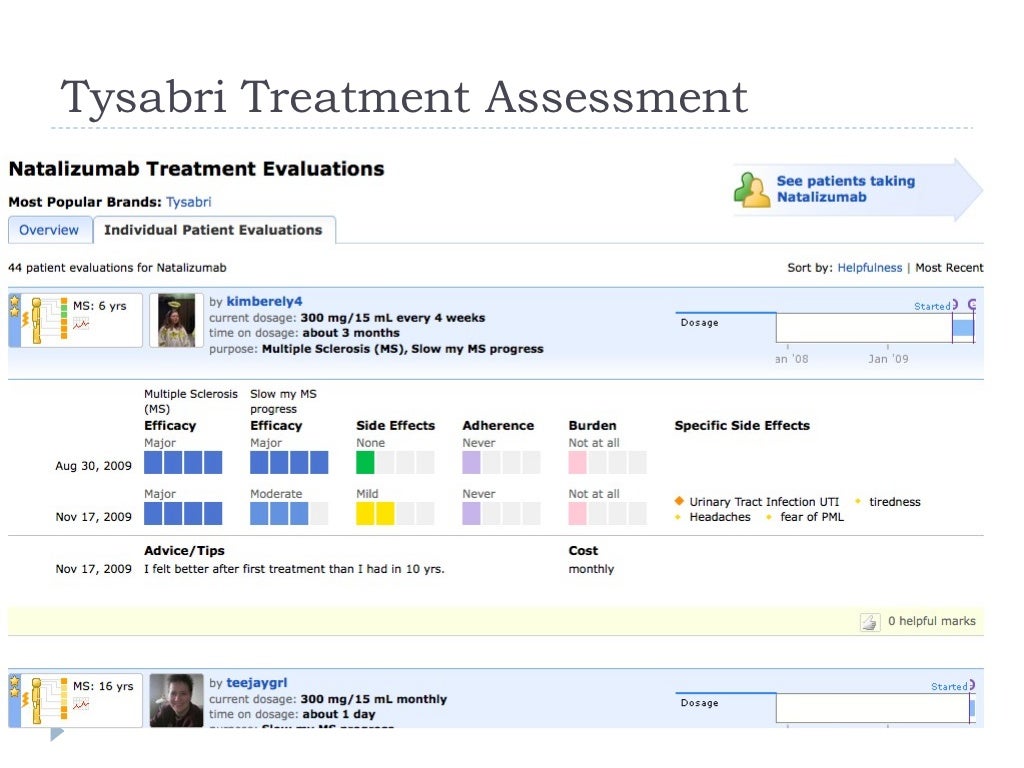This screenshot has height=768, width=1024.
Task: Click Started marker on kimberely4's dosage timeline
Action: (932, 306)
